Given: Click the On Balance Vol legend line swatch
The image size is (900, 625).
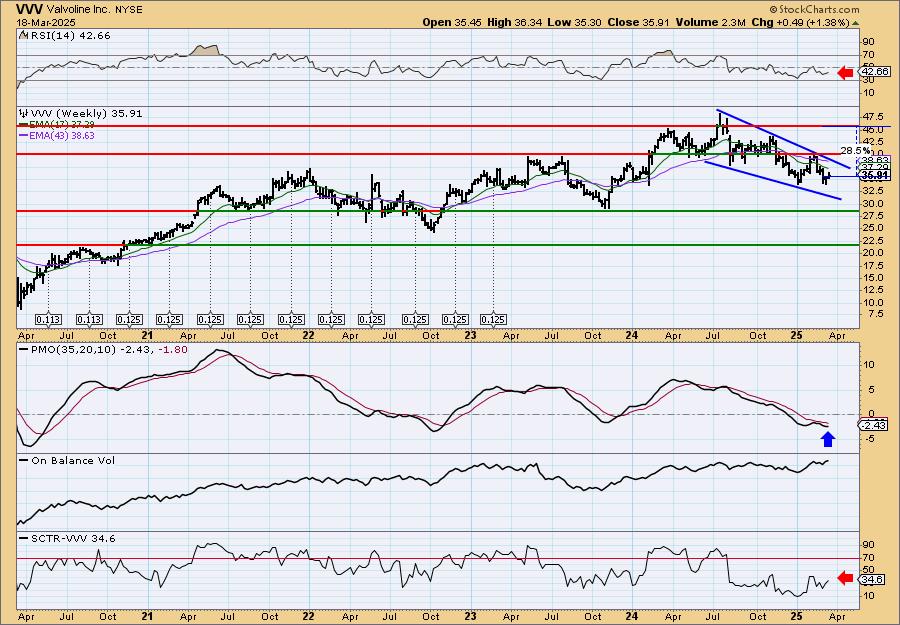Looking at the screenshot, I should pos(24,461).
